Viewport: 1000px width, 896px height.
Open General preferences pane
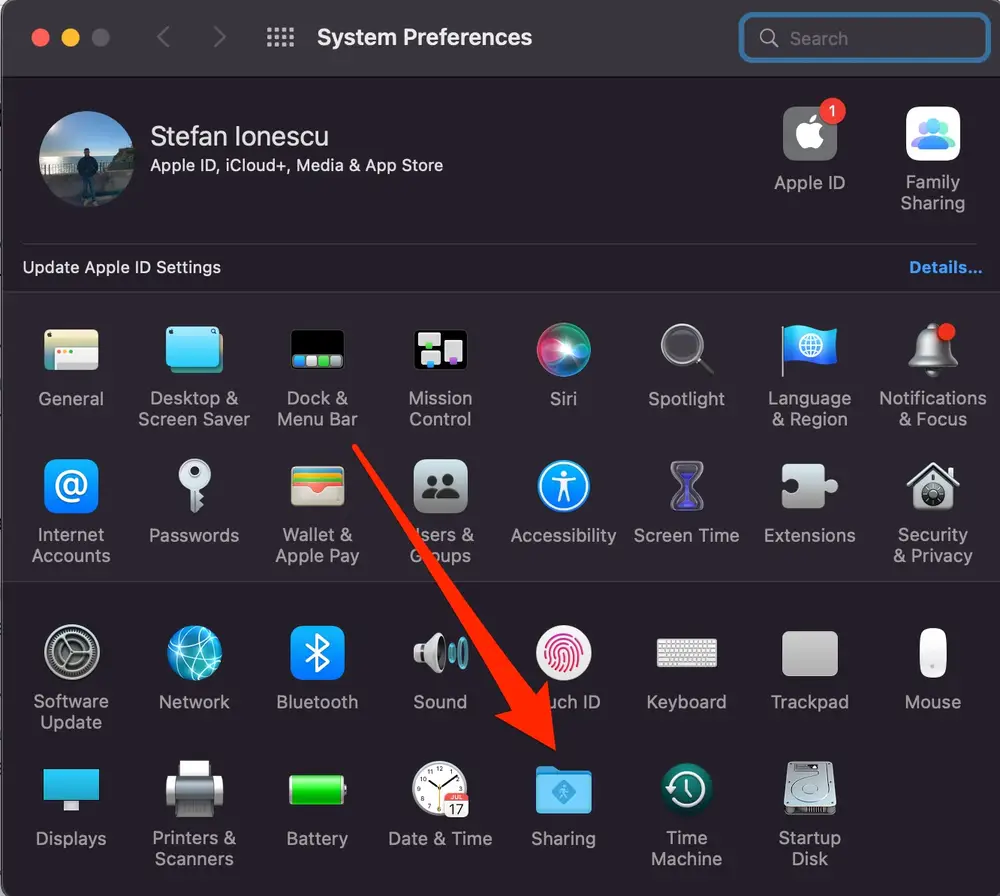pos(71,350)
